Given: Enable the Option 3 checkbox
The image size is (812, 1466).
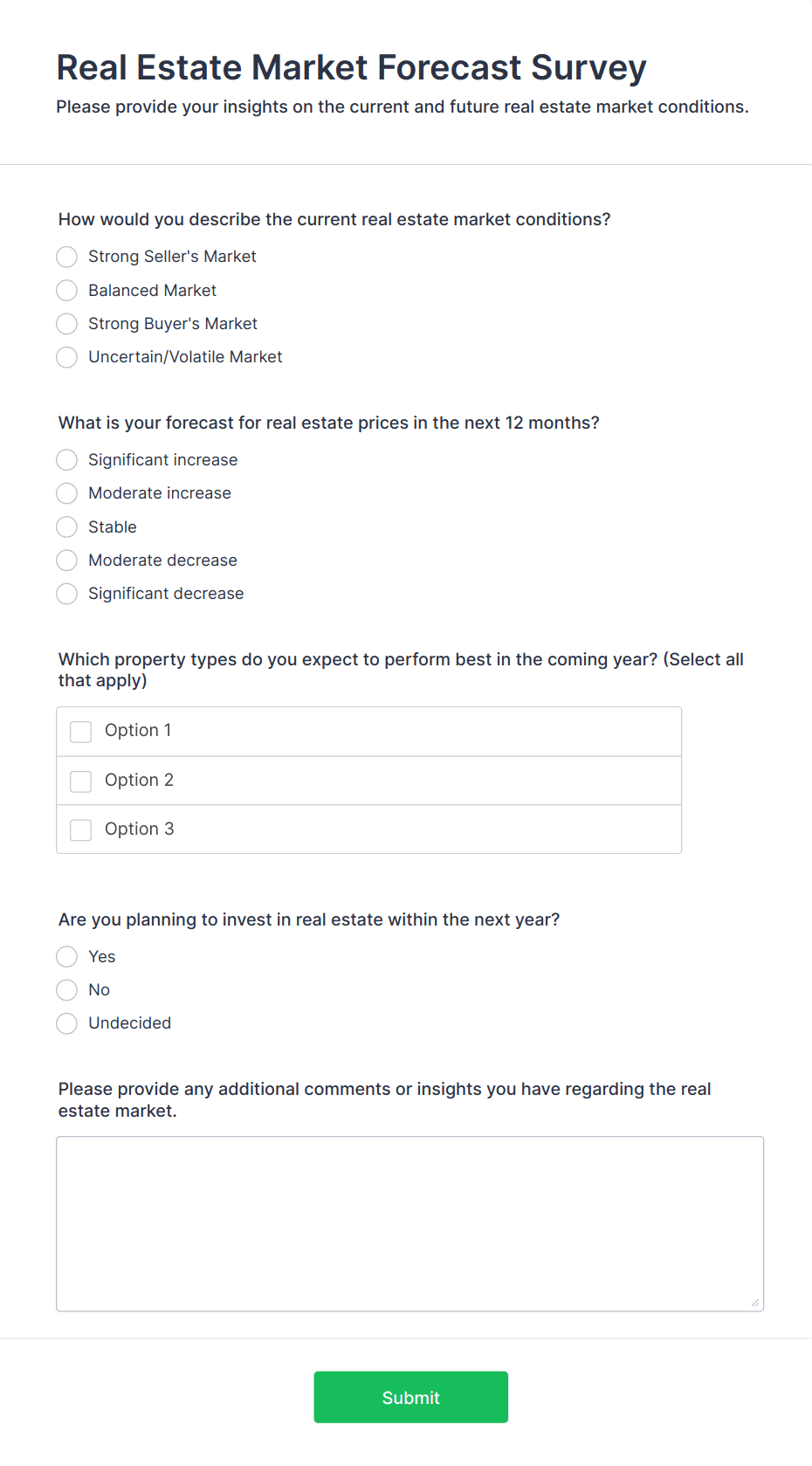Looking at the screenshot, I should tap(81, 829).
